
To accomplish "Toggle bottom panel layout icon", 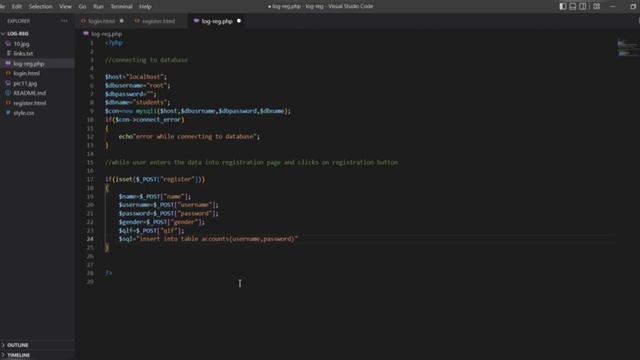I will [x=573, y=6].
